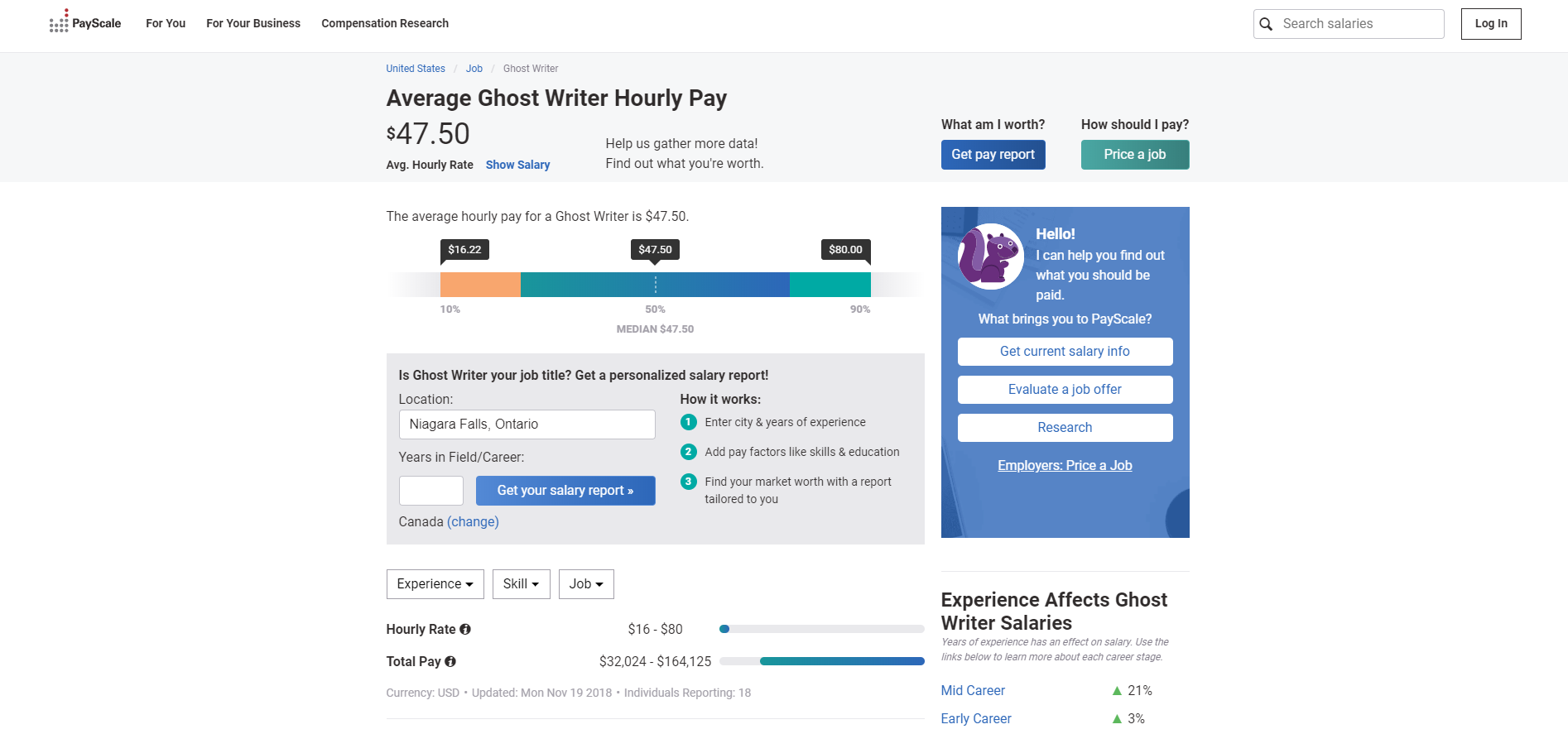
Task: Click the "$16 - $80" hourly value
Action: 655,629
